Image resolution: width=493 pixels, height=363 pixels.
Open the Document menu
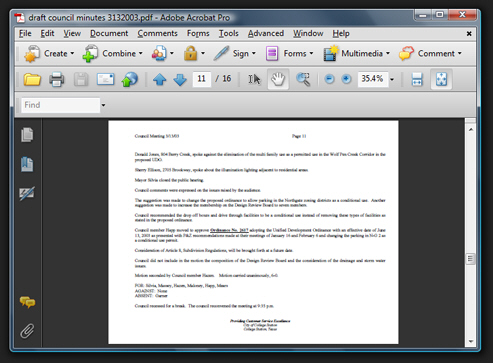pyautogui.click(x=109, y=33)
